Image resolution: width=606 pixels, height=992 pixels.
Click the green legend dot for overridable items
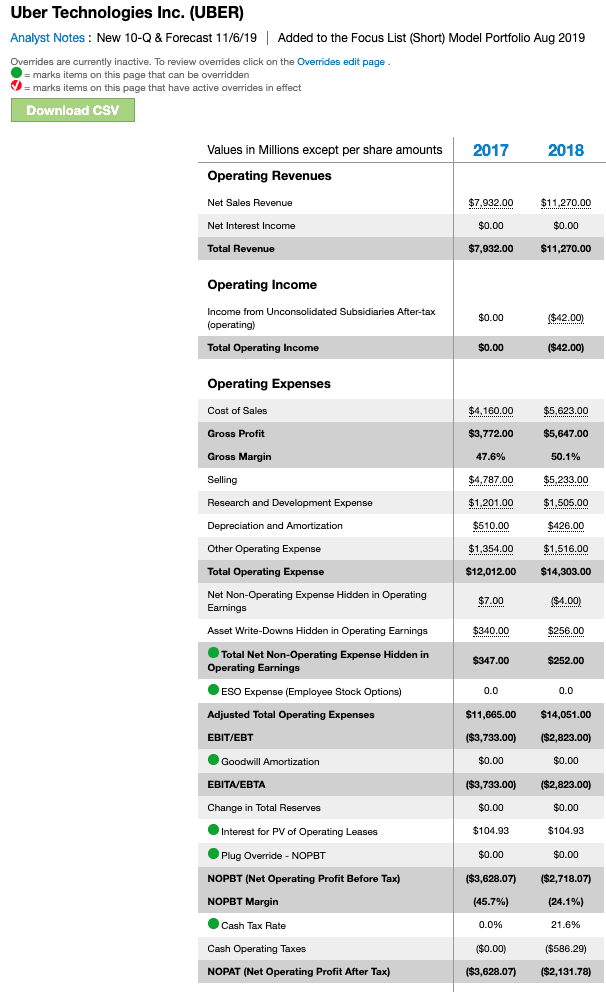pos(16,73)
